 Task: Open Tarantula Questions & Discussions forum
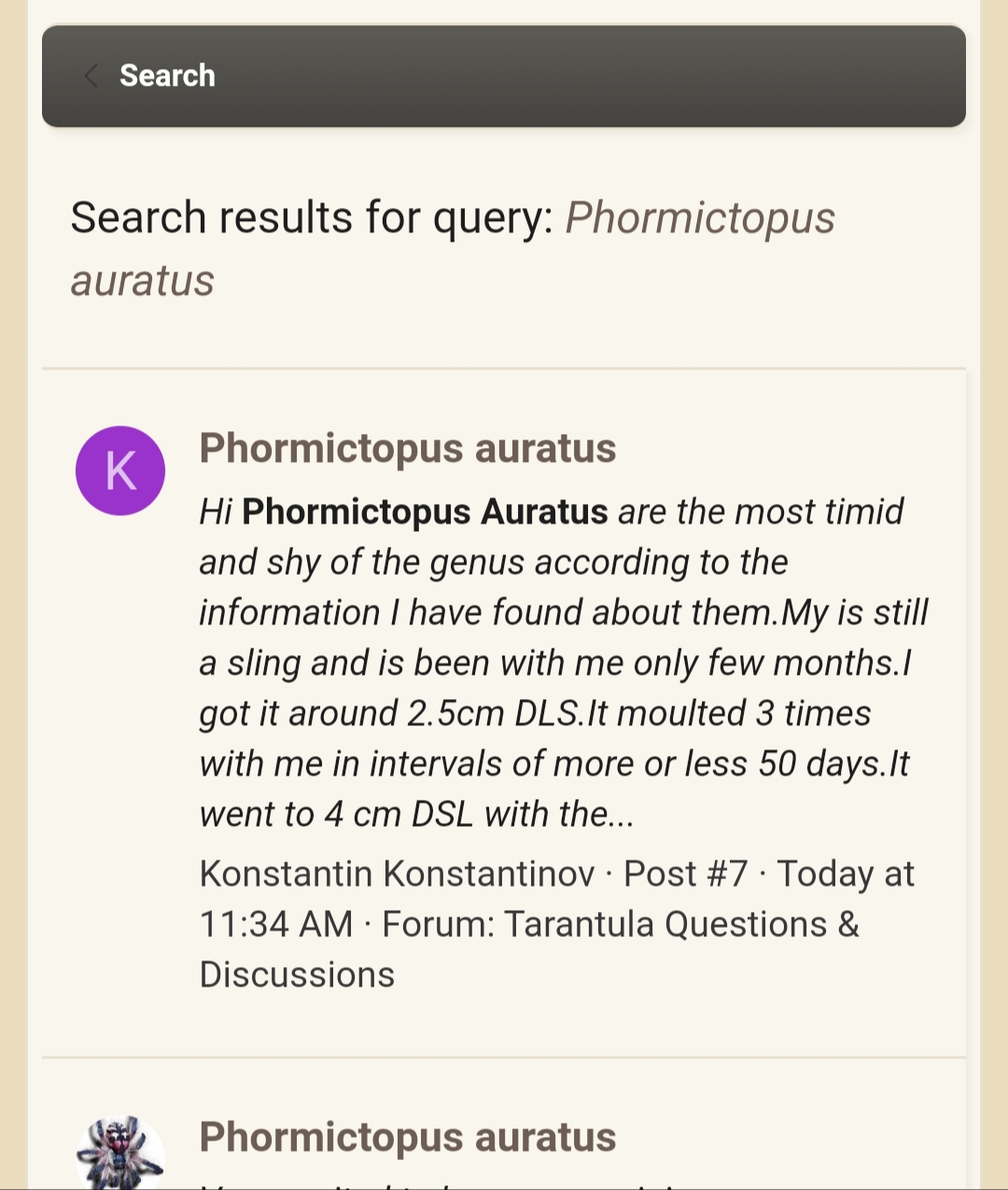[529, 949]
